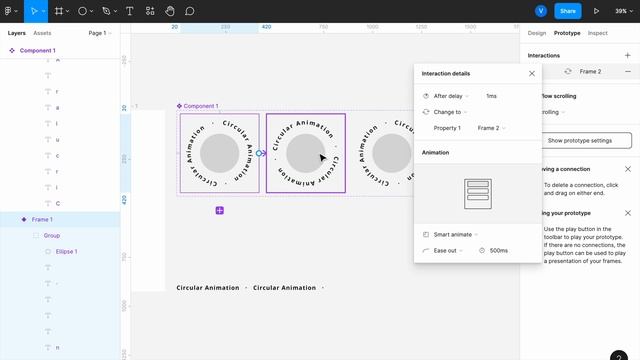Image resolution: width=640 pixels, height=360 pixels.
Task: Select the Frame tool
Action: point(59,11)
